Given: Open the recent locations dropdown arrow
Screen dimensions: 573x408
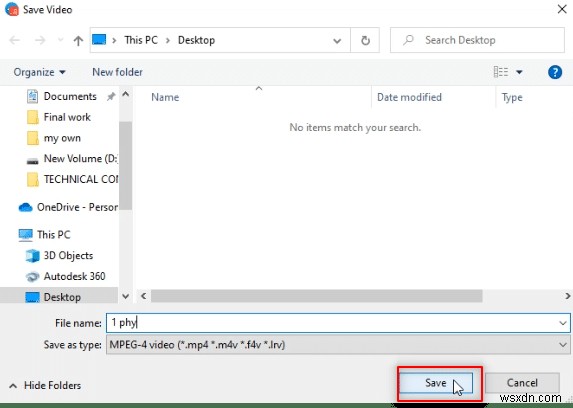Looking at the screenshot, I should point(61,40).
